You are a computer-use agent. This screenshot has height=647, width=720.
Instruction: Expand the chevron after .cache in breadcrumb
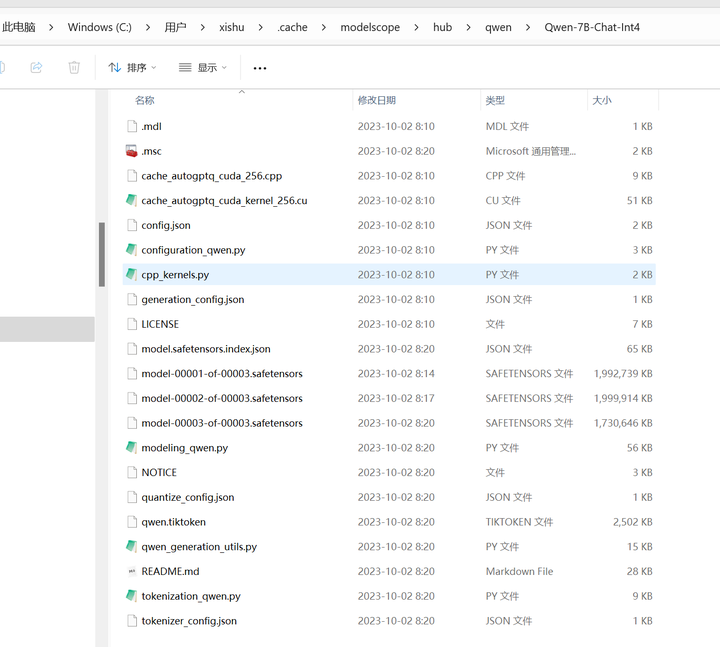pyautogui.click(x=324, y=28)
